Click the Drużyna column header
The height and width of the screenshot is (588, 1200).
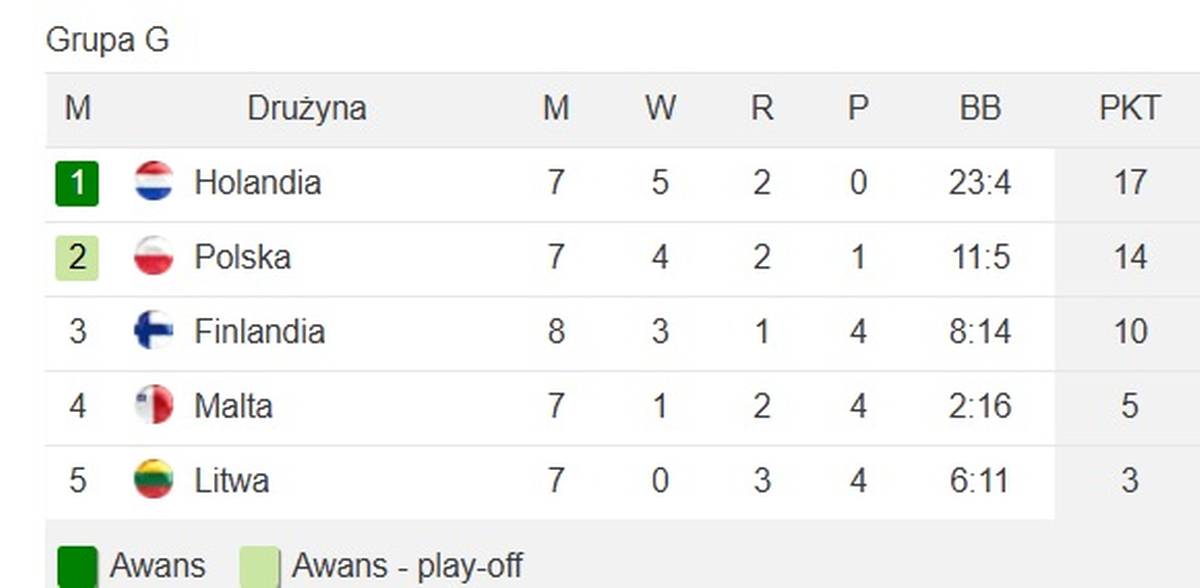(x=307, y=108)
